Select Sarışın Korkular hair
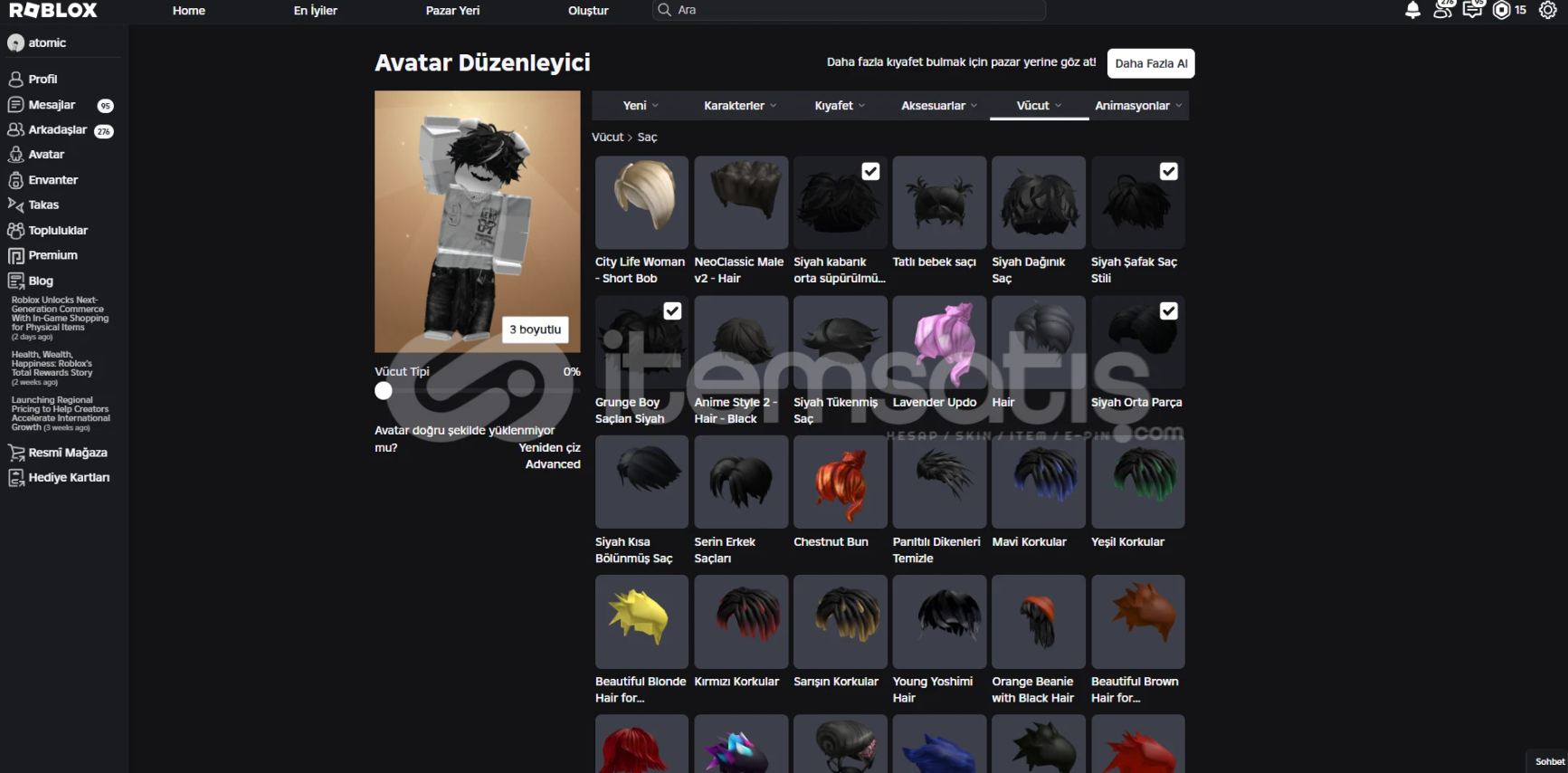Viewport: 1568px width, 773px height. click(x=840, y=622)
